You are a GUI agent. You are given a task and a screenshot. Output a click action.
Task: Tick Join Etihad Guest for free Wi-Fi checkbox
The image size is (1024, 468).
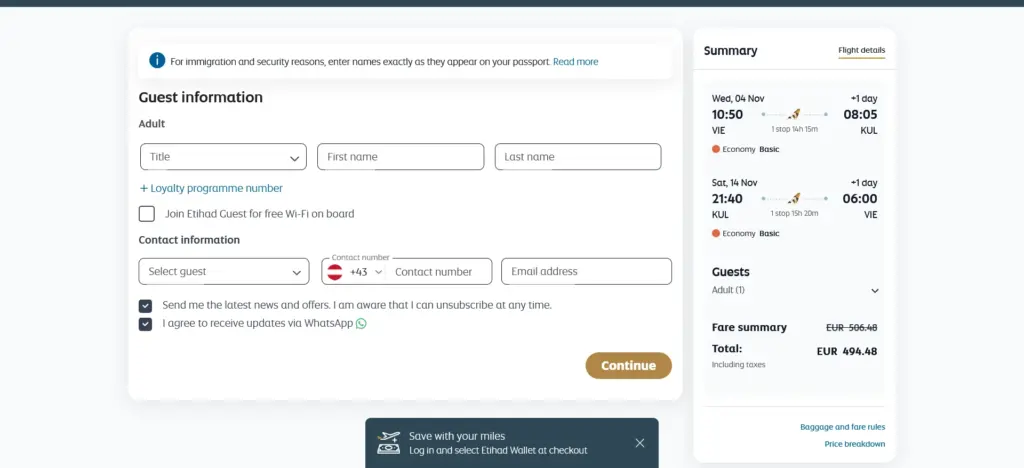pyautogui.click(x=147, y=213)
